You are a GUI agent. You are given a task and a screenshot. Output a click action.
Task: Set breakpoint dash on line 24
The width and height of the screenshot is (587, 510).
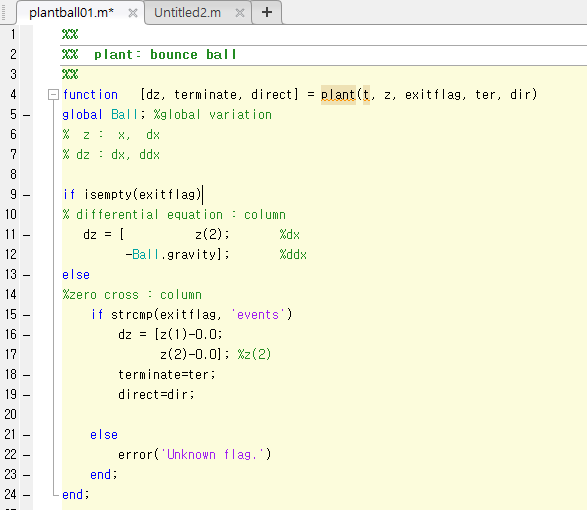(x=26, y=495)
